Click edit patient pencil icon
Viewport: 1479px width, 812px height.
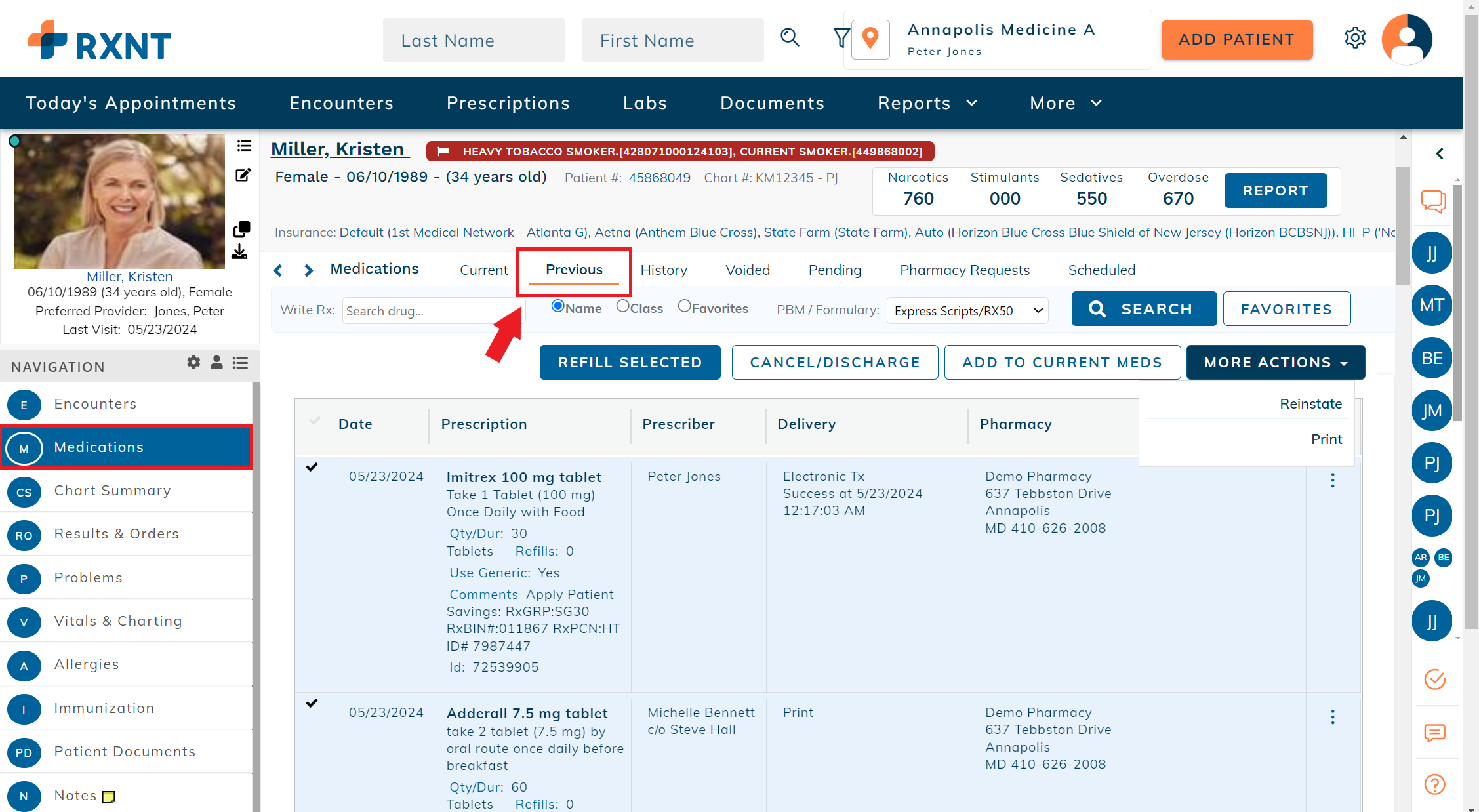click(243, 175)
